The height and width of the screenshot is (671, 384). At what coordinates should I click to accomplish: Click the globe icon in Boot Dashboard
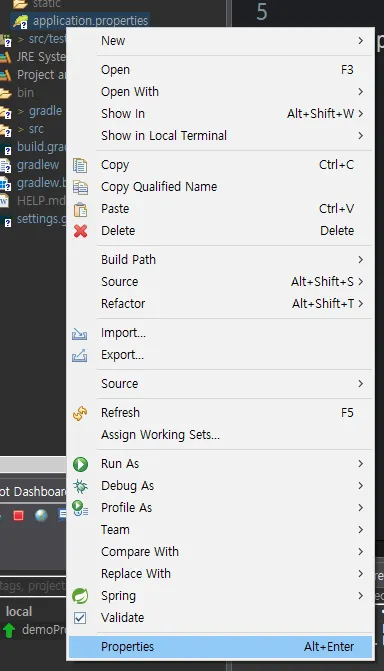[41, 515]
